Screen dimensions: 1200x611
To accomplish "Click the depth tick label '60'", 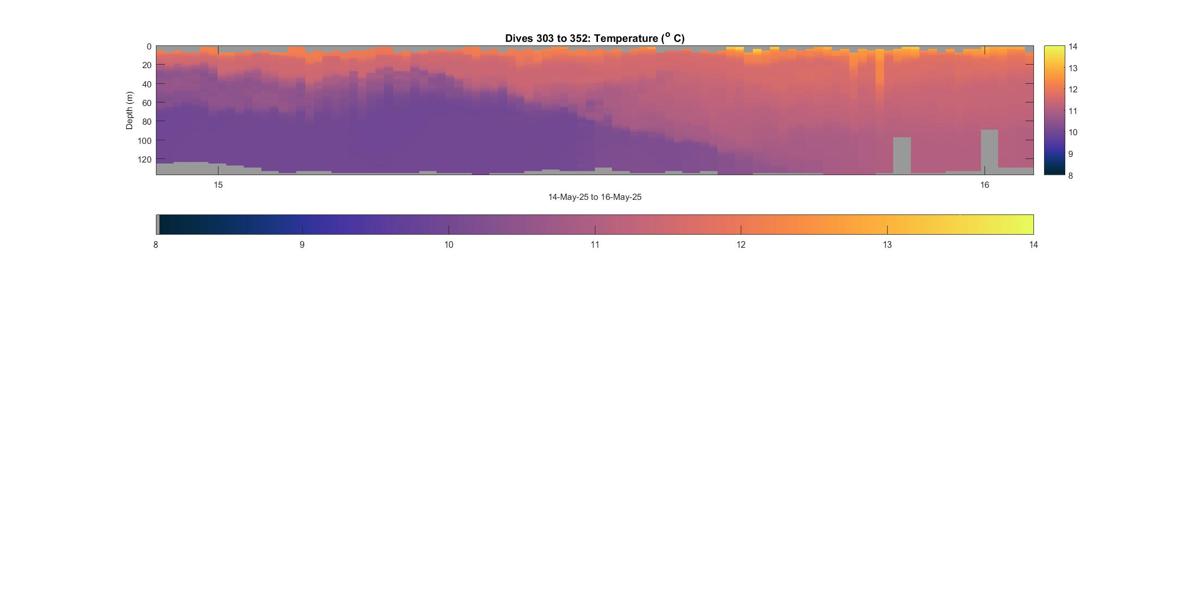I will tap(147, 103).
